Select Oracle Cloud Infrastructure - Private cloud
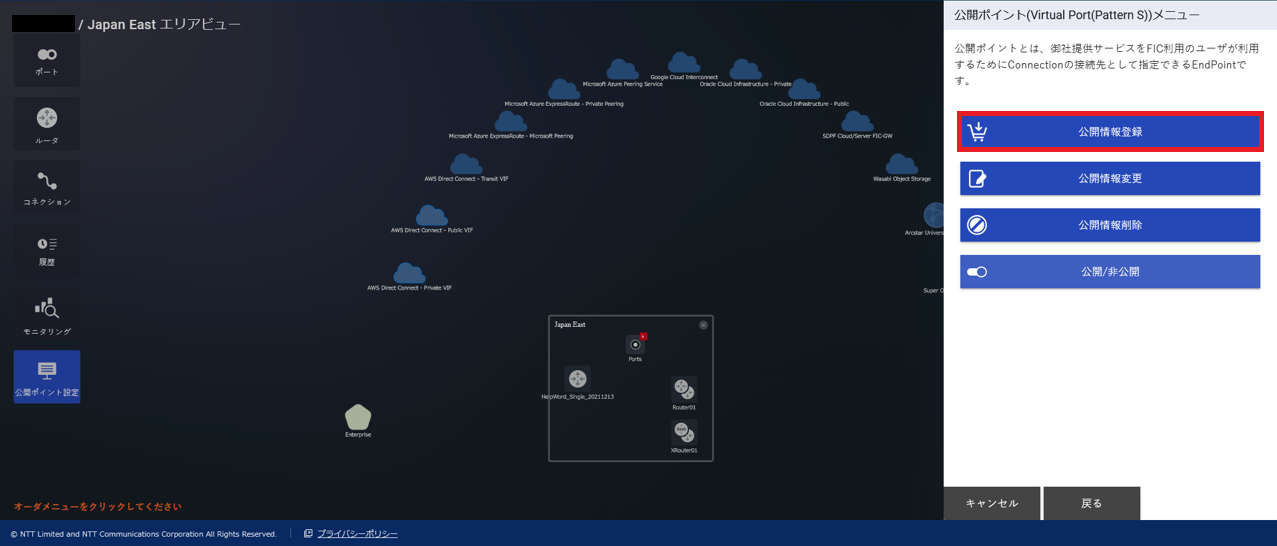1277x546 pixels. 745,69
